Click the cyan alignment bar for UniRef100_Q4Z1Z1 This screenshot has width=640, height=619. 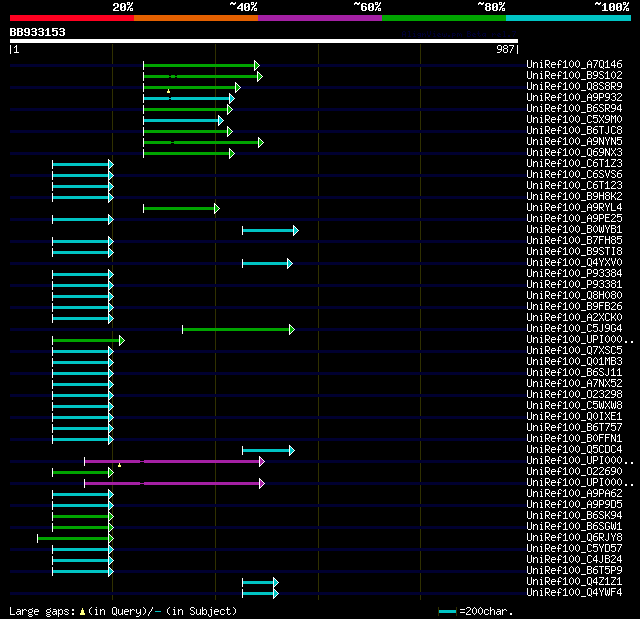(x=260, y=582)
